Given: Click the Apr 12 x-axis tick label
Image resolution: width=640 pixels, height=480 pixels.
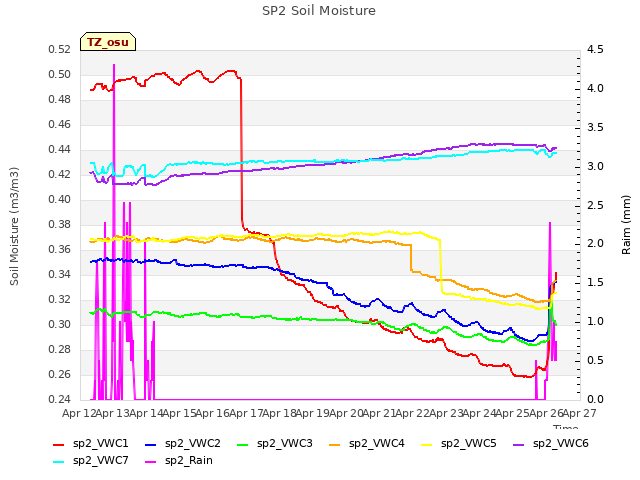Looking at the screenshot, I should (78, 413).
